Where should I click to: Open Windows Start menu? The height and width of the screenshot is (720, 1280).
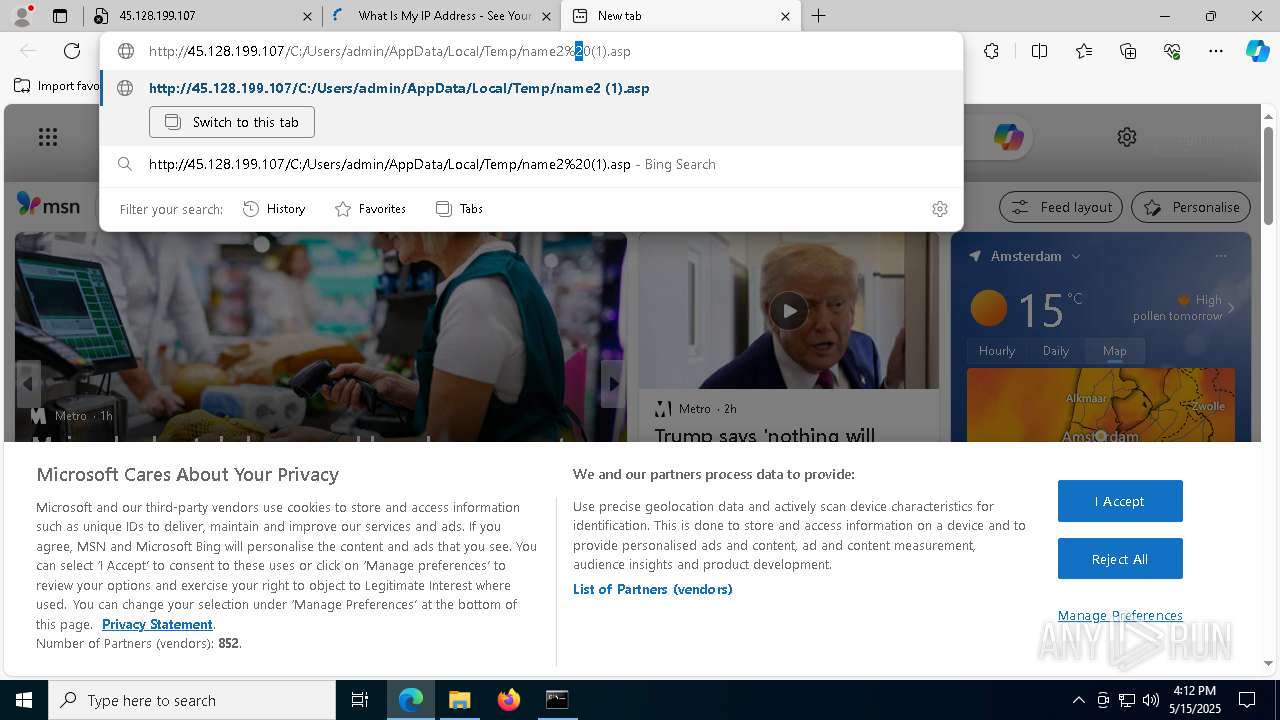(24, 700)
